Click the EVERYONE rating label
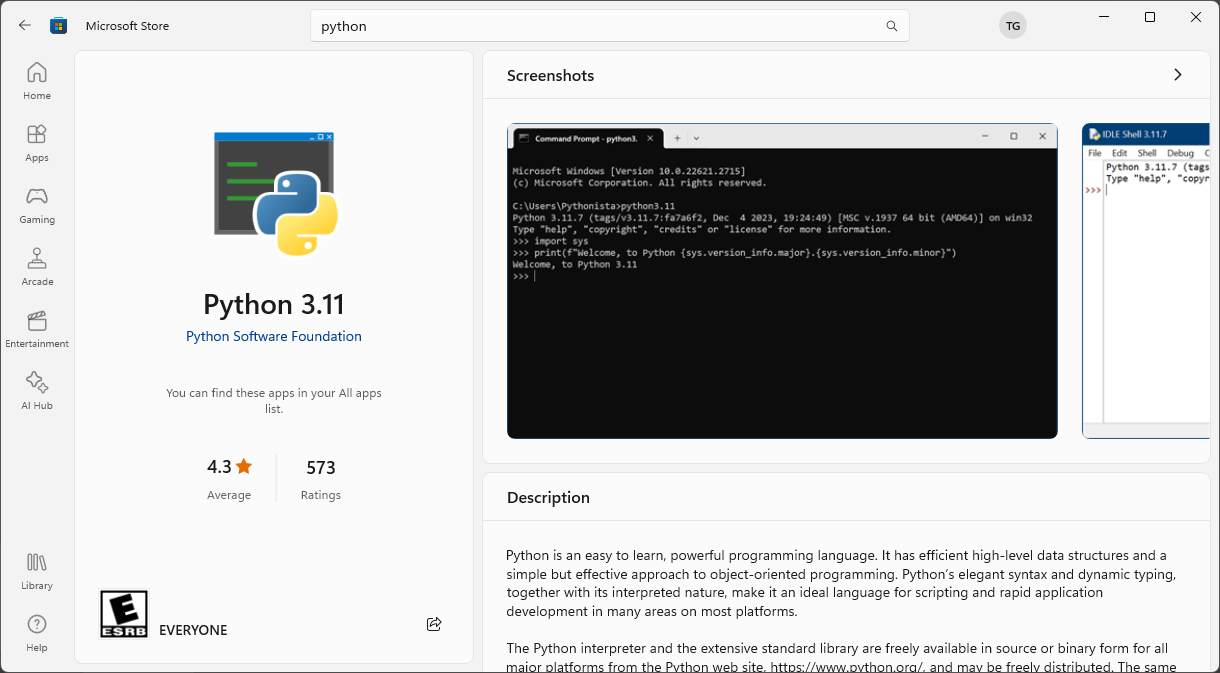The height and width of the screenshot is (673, 1220). point(193,630)
